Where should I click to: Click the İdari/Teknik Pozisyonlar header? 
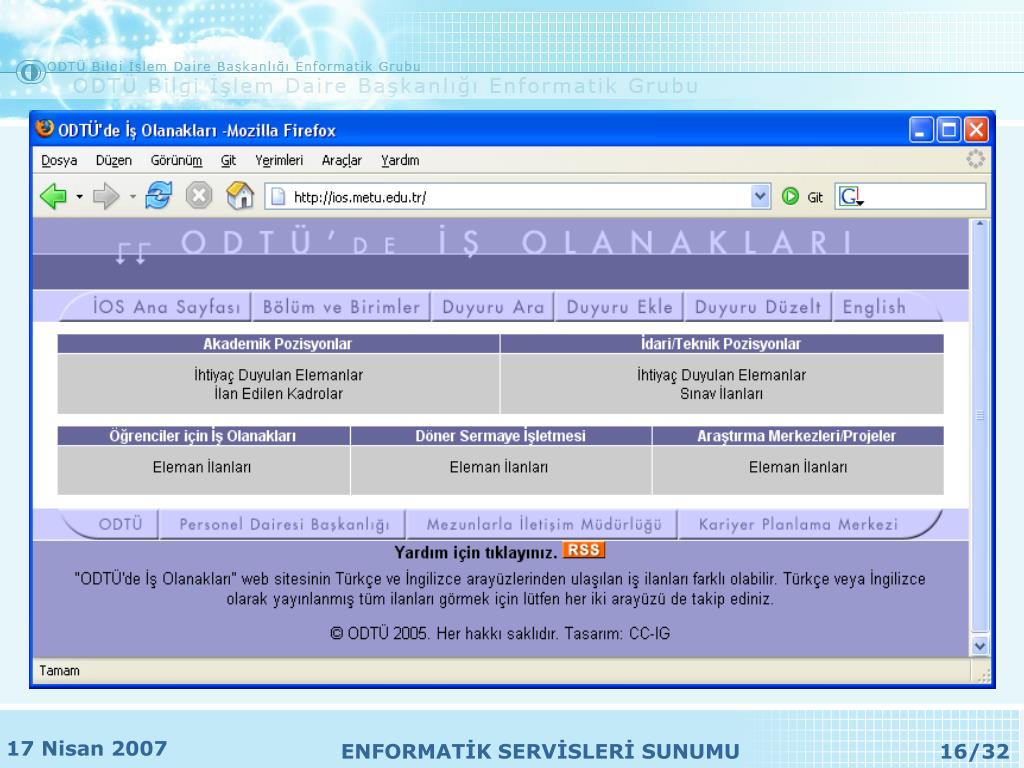720,344
